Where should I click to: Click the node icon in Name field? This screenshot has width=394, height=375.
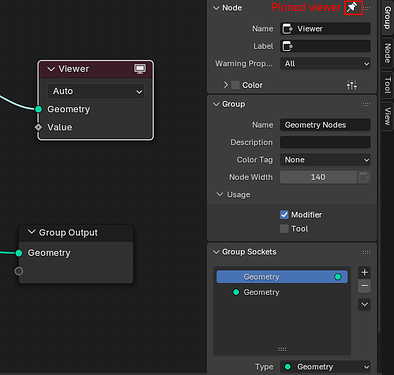(288, 29)
